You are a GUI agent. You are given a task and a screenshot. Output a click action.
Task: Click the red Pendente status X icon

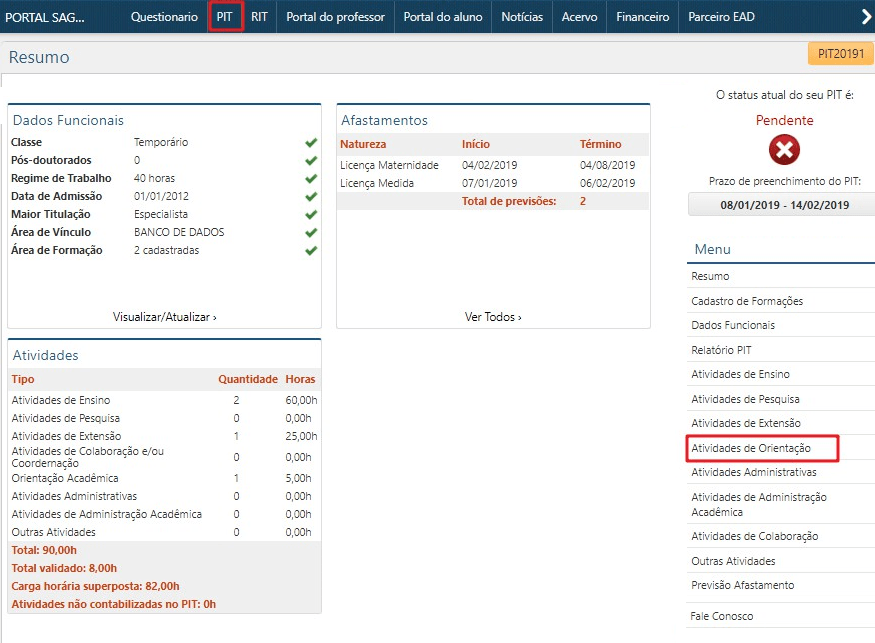click(784, 150)
